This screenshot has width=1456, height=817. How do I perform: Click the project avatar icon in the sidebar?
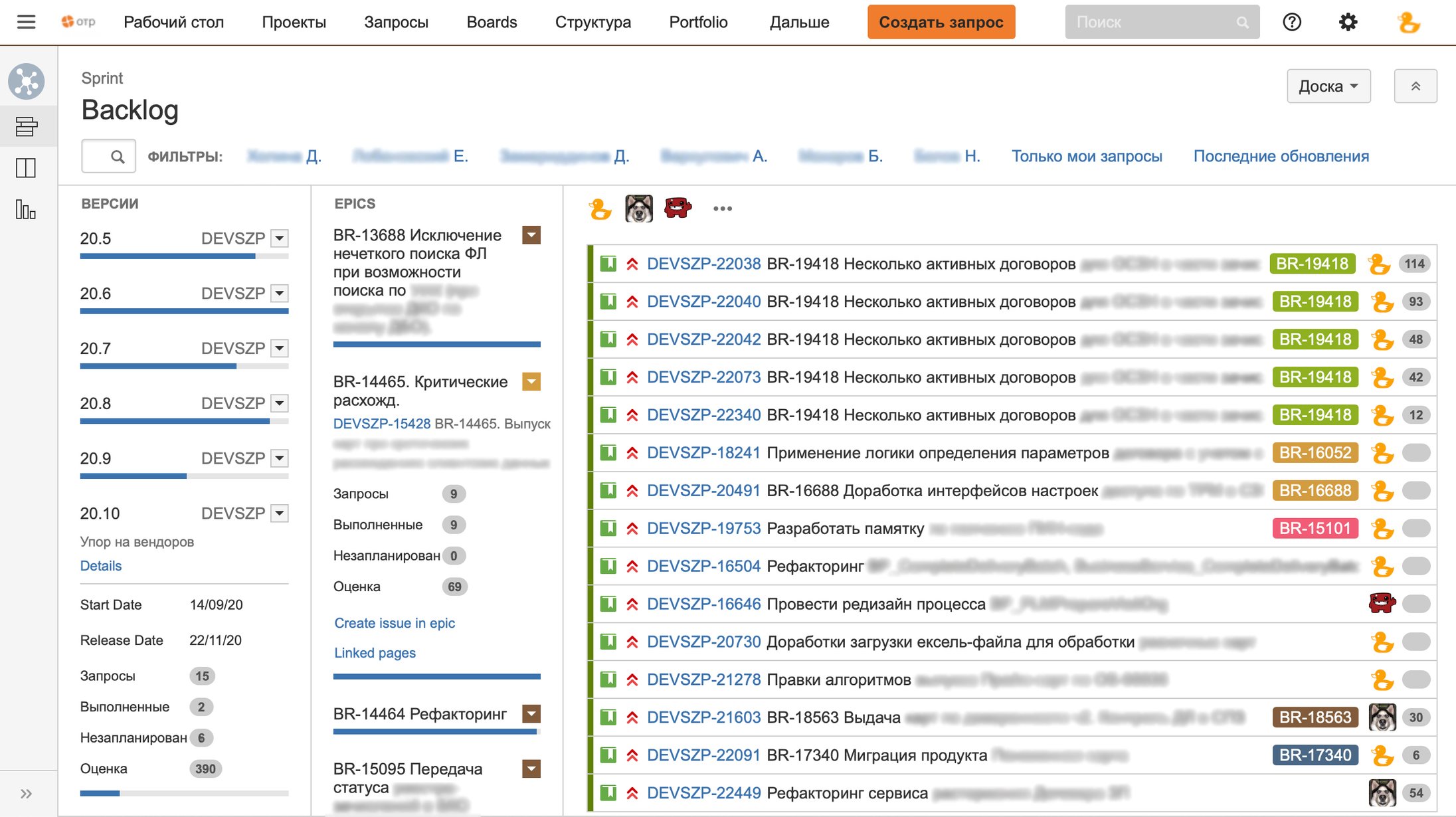(x=26, y=81)
